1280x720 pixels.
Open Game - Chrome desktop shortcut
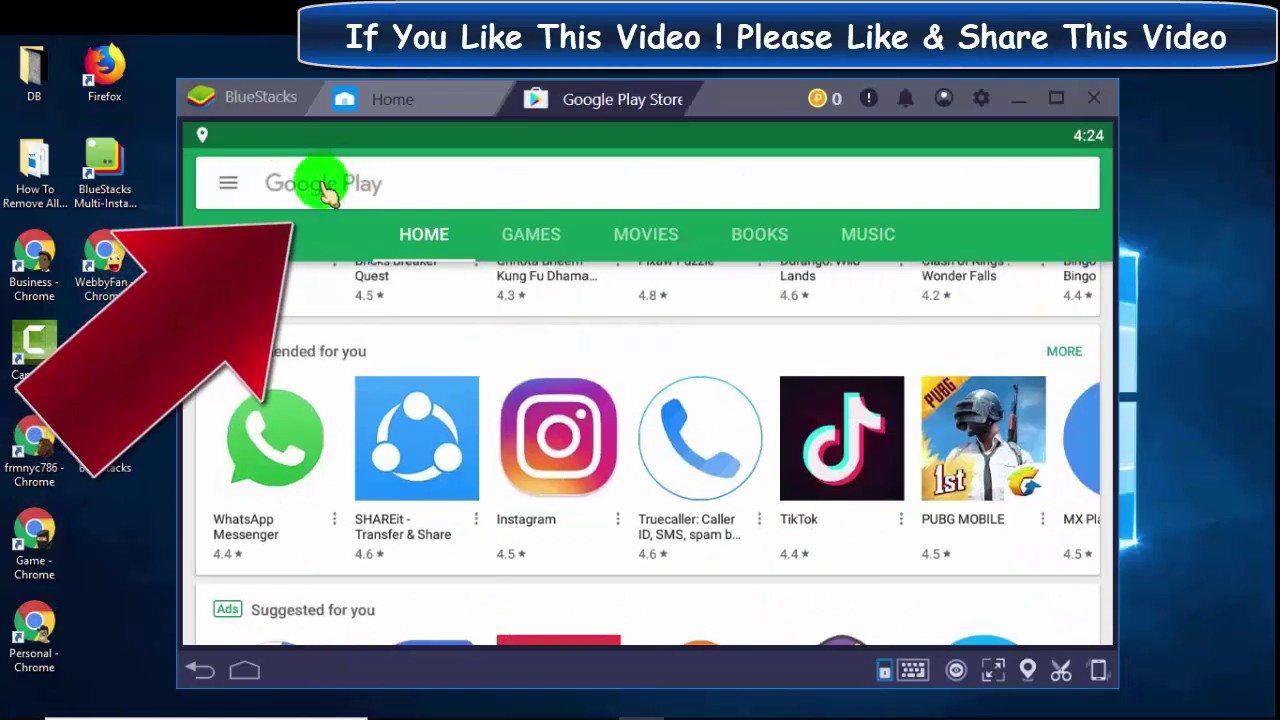coord(34,545)
